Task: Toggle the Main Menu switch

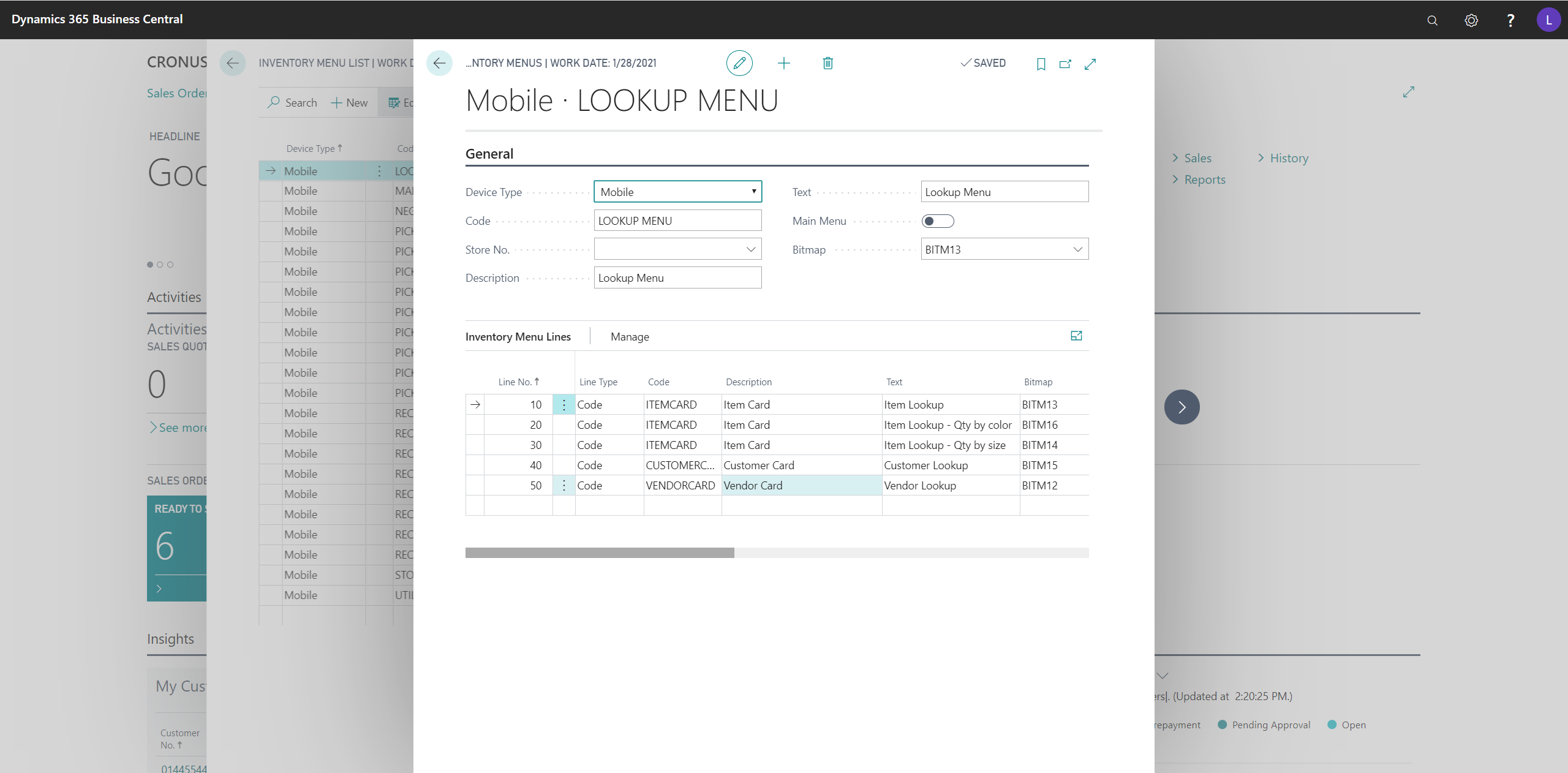Action: point(938,221)
